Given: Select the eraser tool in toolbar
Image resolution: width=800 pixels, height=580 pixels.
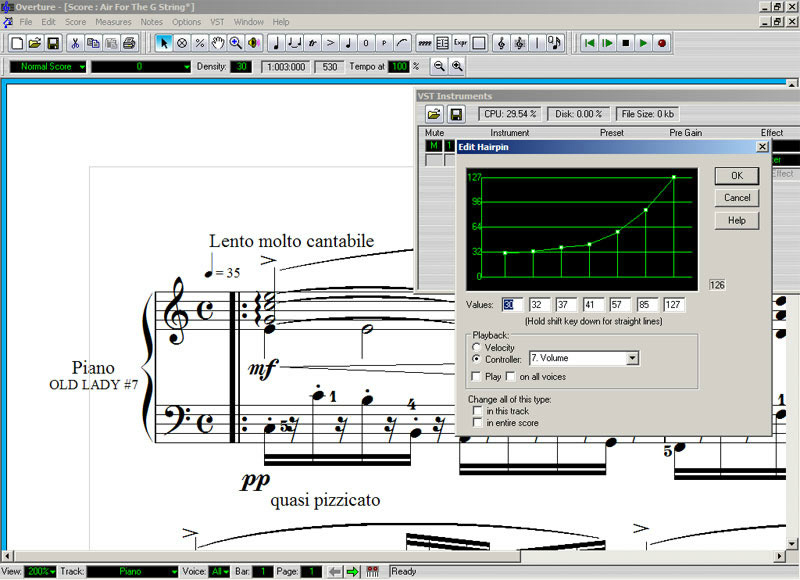Looking at the screenshot, I should click(182, 43).
